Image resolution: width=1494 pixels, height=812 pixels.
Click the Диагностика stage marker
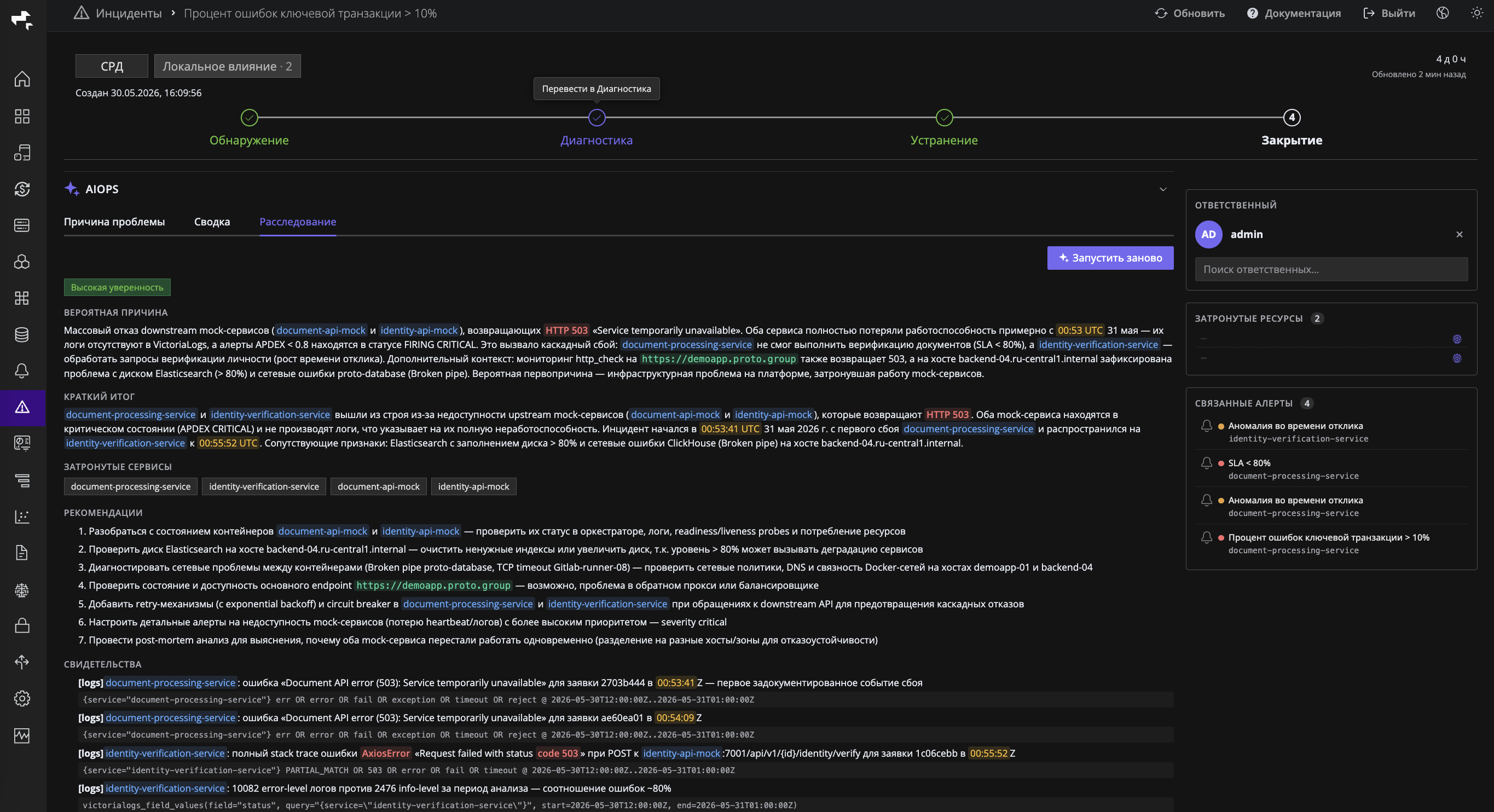click(x=597, y=118)
